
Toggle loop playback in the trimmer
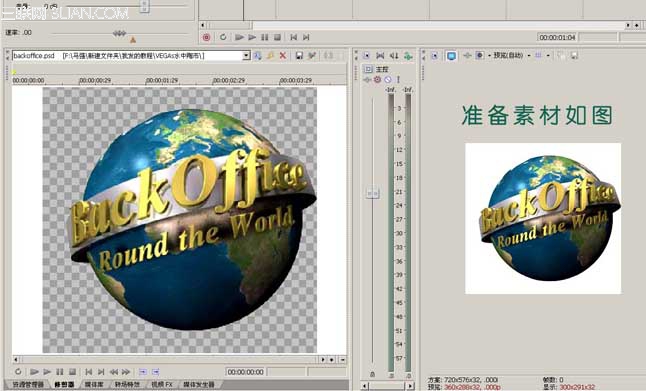(18, 372)
